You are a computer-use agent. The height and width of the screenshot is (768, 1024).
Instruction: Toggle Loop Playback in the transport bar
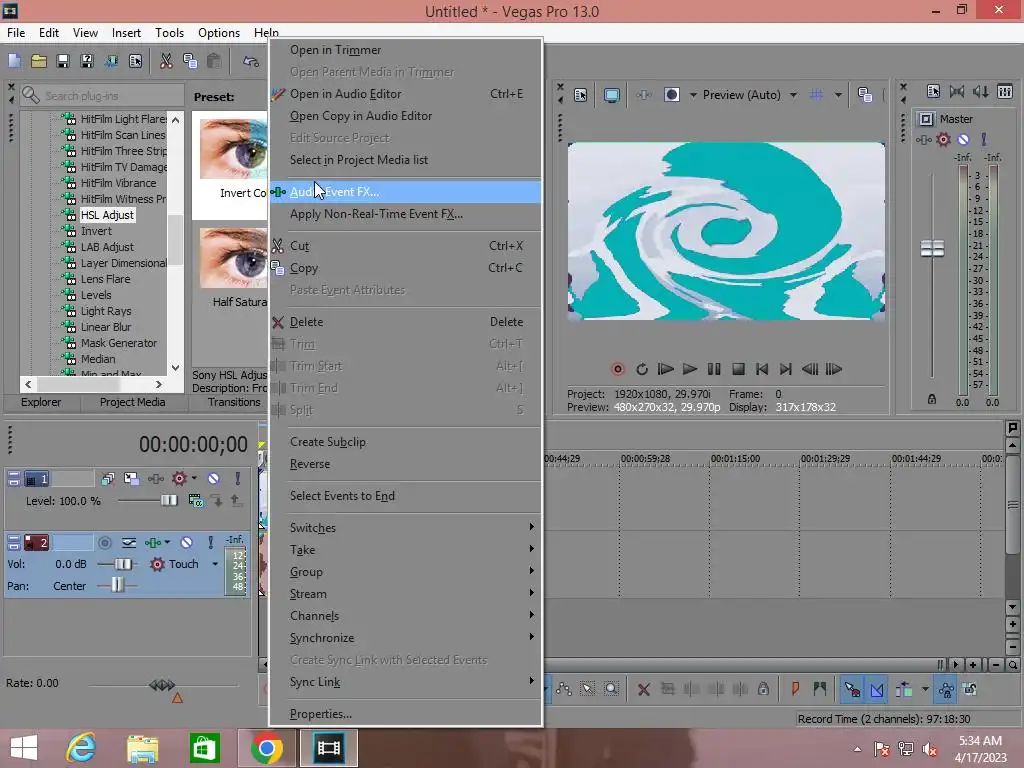(x=641, y=369)
